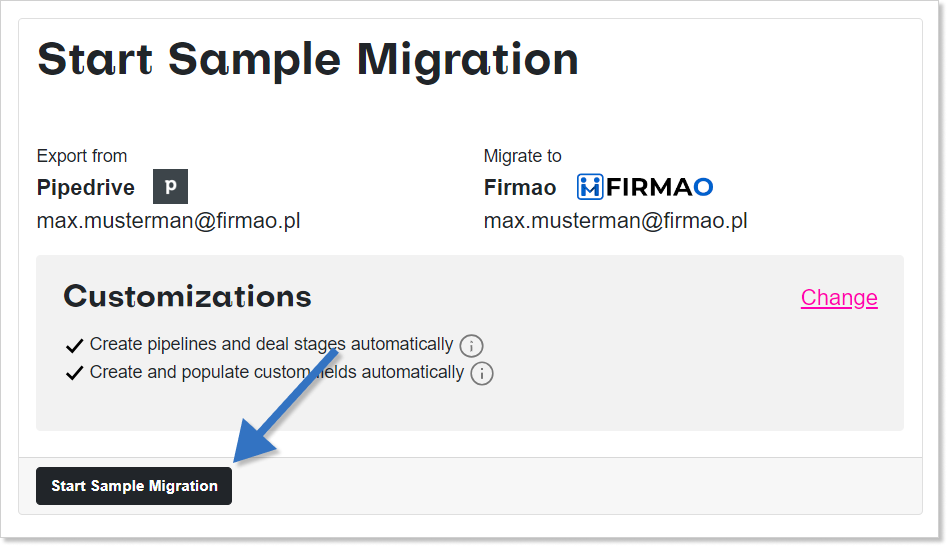Open the Change customizations link

839,297
